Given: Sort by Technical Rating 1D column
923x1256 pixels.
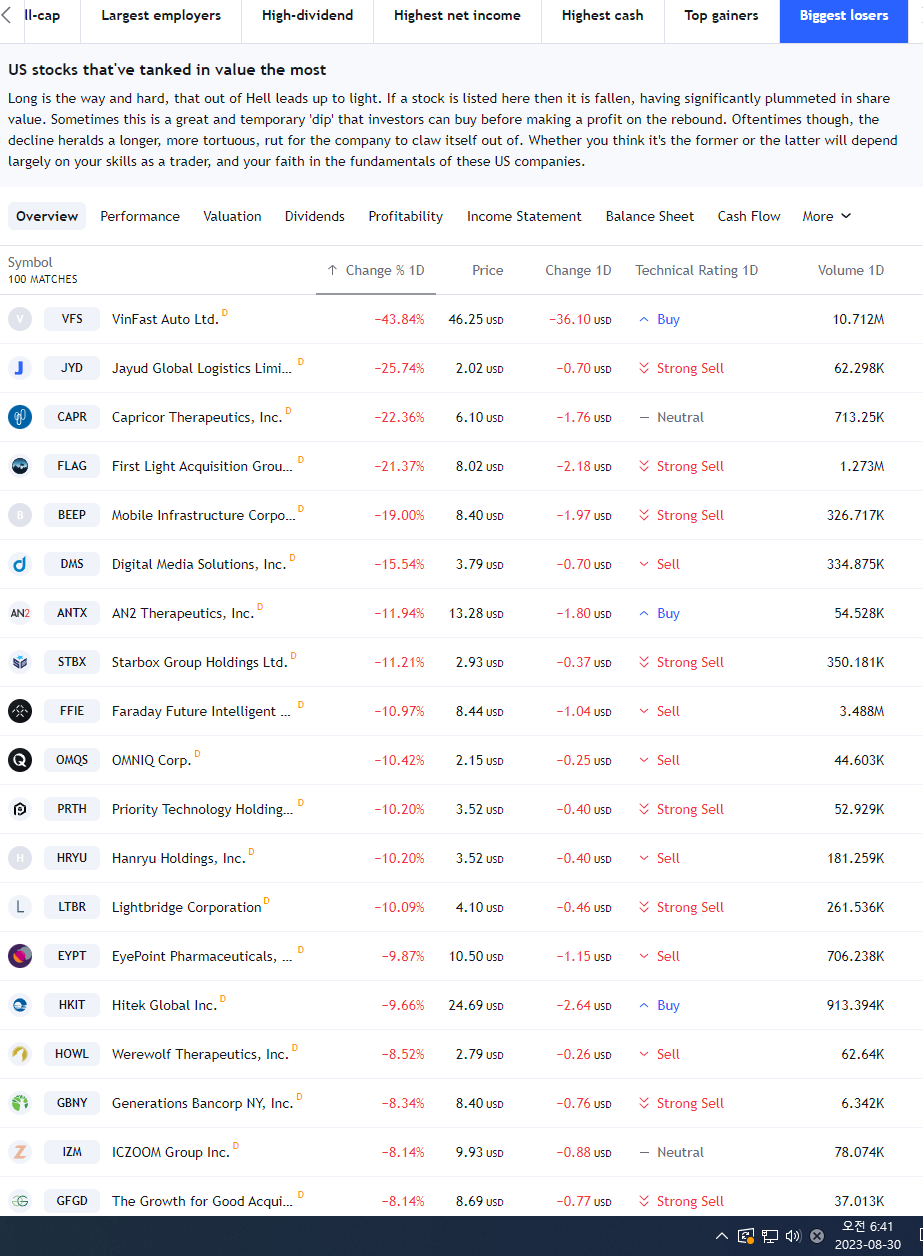Looking at the screenshot, I should pos(697,270).
